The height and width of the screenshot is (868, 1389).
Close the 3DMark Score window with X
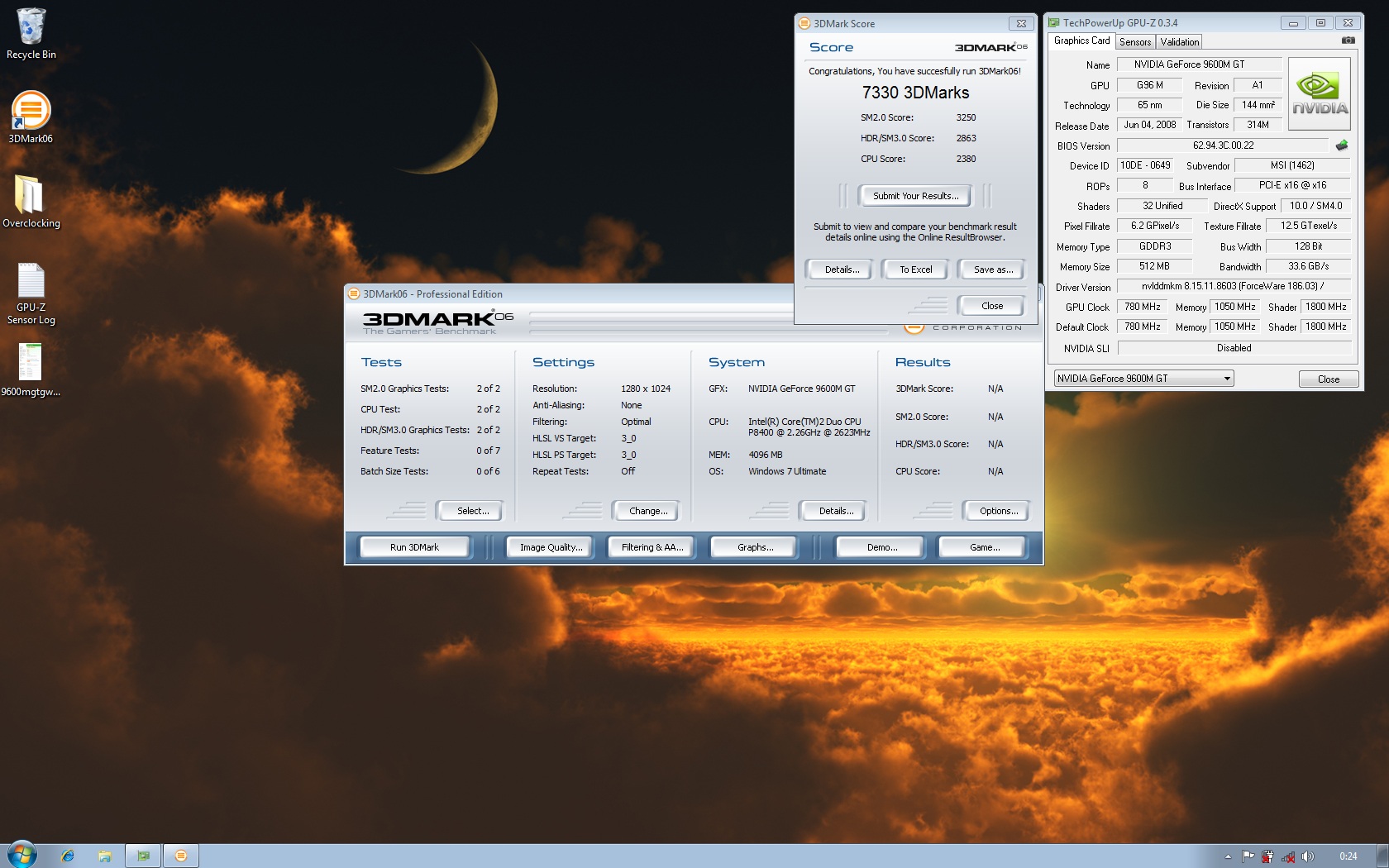point(1021,24)
